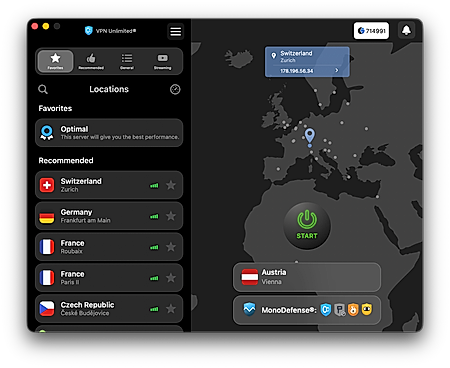Viewport: 450px width, 368px height.
Task: Favorite the Germany Frankfurt server star
Action: tap(171, 216)
